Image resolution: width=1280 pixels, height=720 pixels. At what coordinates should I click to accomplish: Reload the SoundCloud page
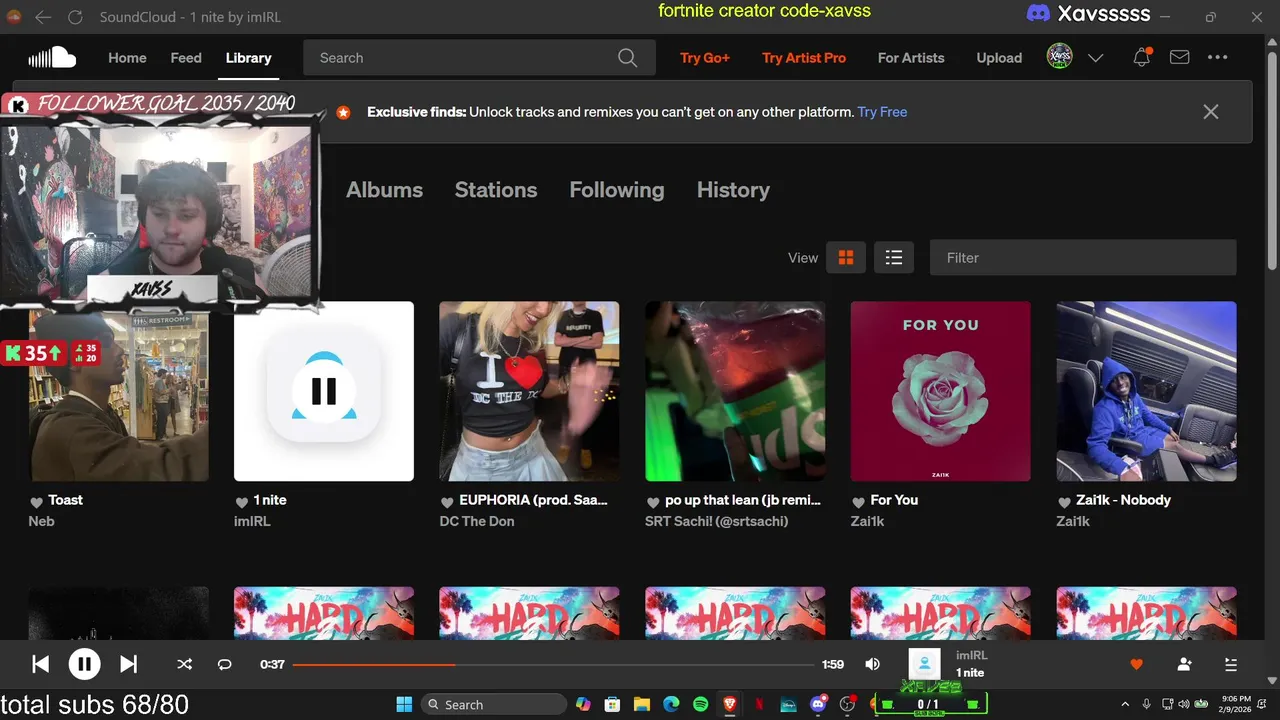click(75, 17)
